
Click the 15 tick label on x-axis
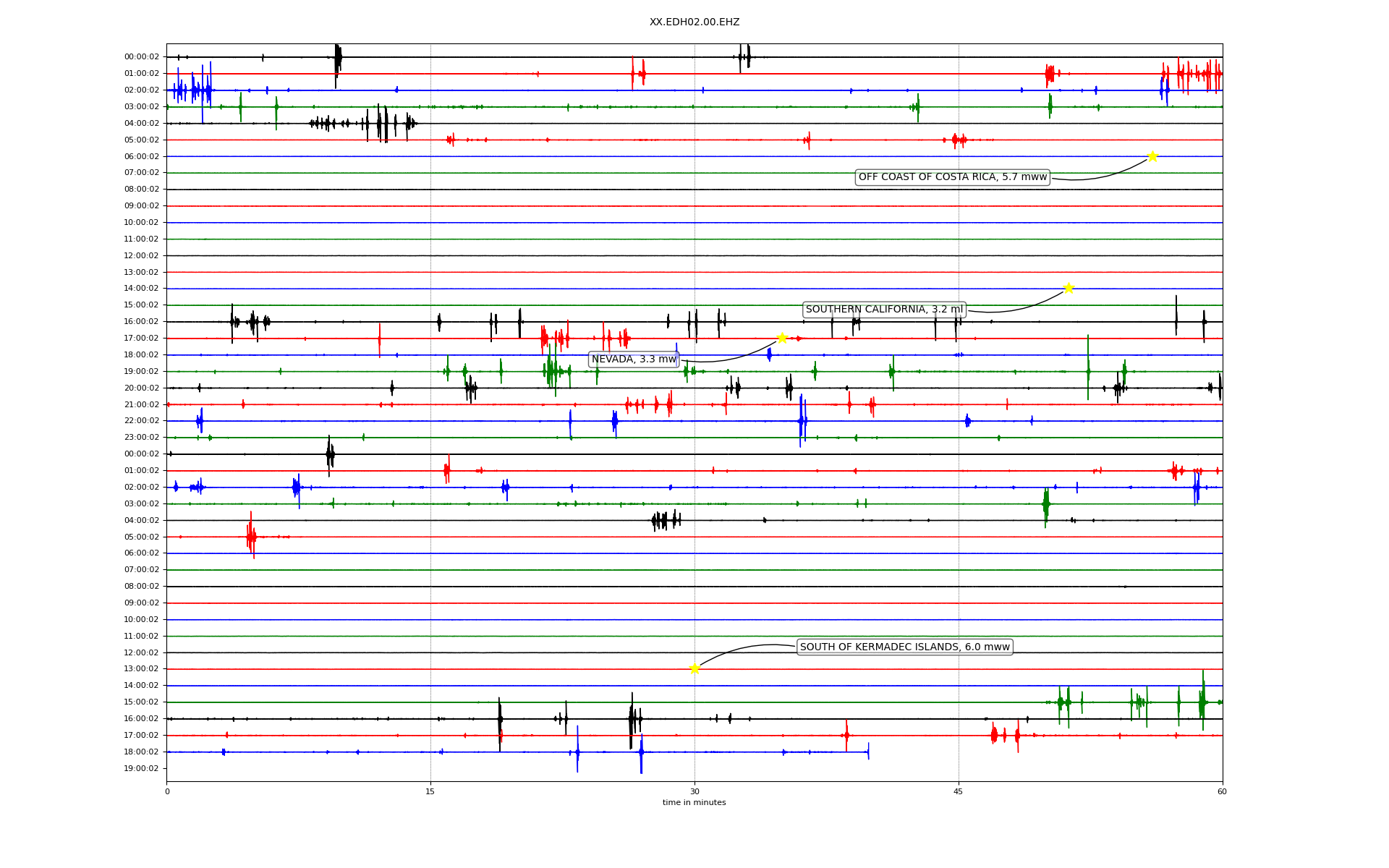click(x=430, y=791)
